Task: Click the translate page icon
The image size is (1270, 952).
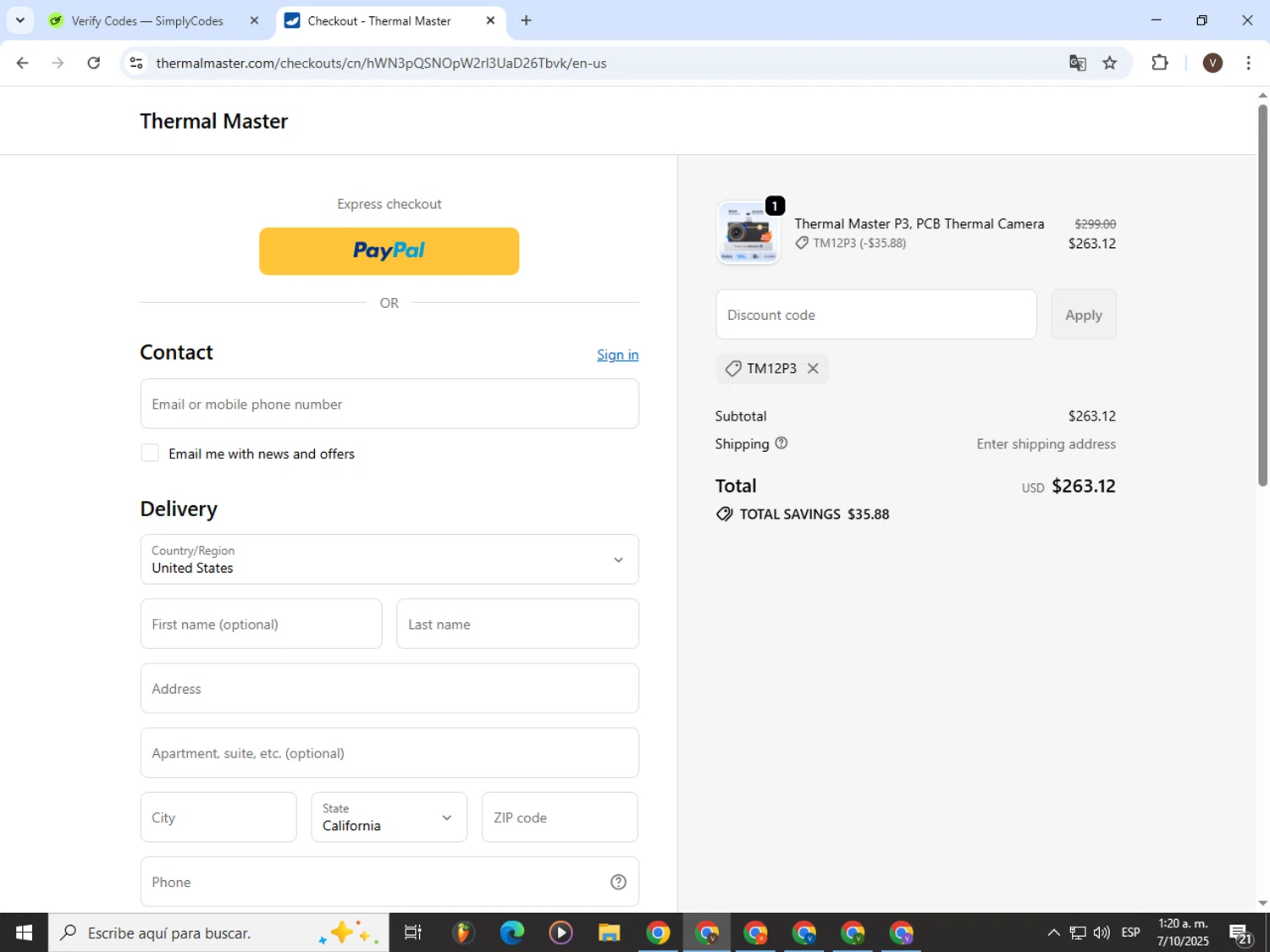Action: 1077,63
